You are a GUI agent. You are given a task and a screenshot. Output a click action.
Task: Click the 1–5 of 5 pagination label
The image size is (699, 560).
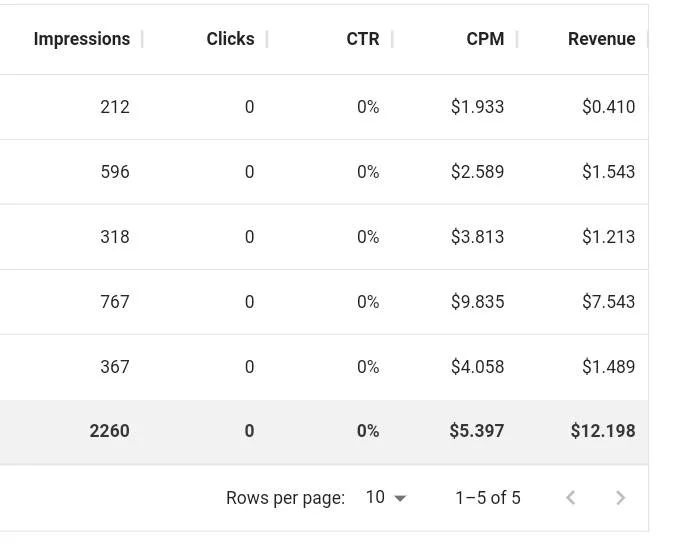pos(488,498)
